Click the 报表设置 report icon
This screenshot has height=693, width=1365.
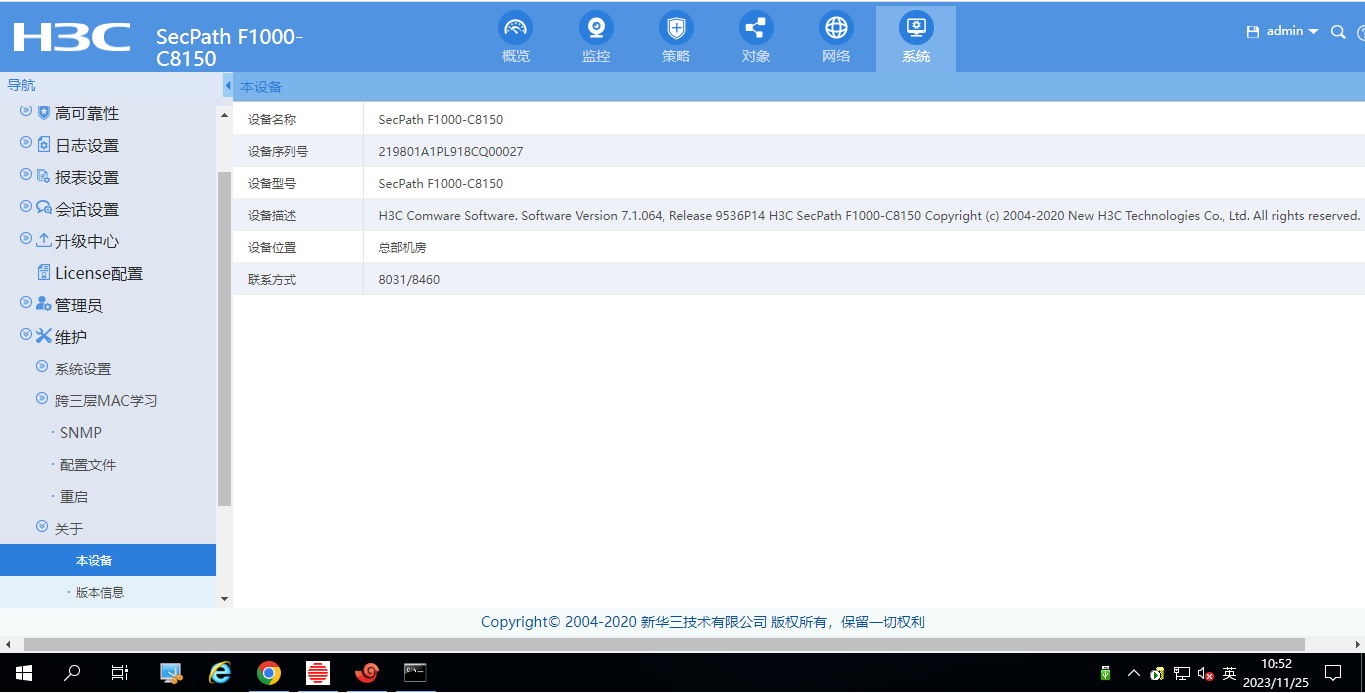(44, 177)
